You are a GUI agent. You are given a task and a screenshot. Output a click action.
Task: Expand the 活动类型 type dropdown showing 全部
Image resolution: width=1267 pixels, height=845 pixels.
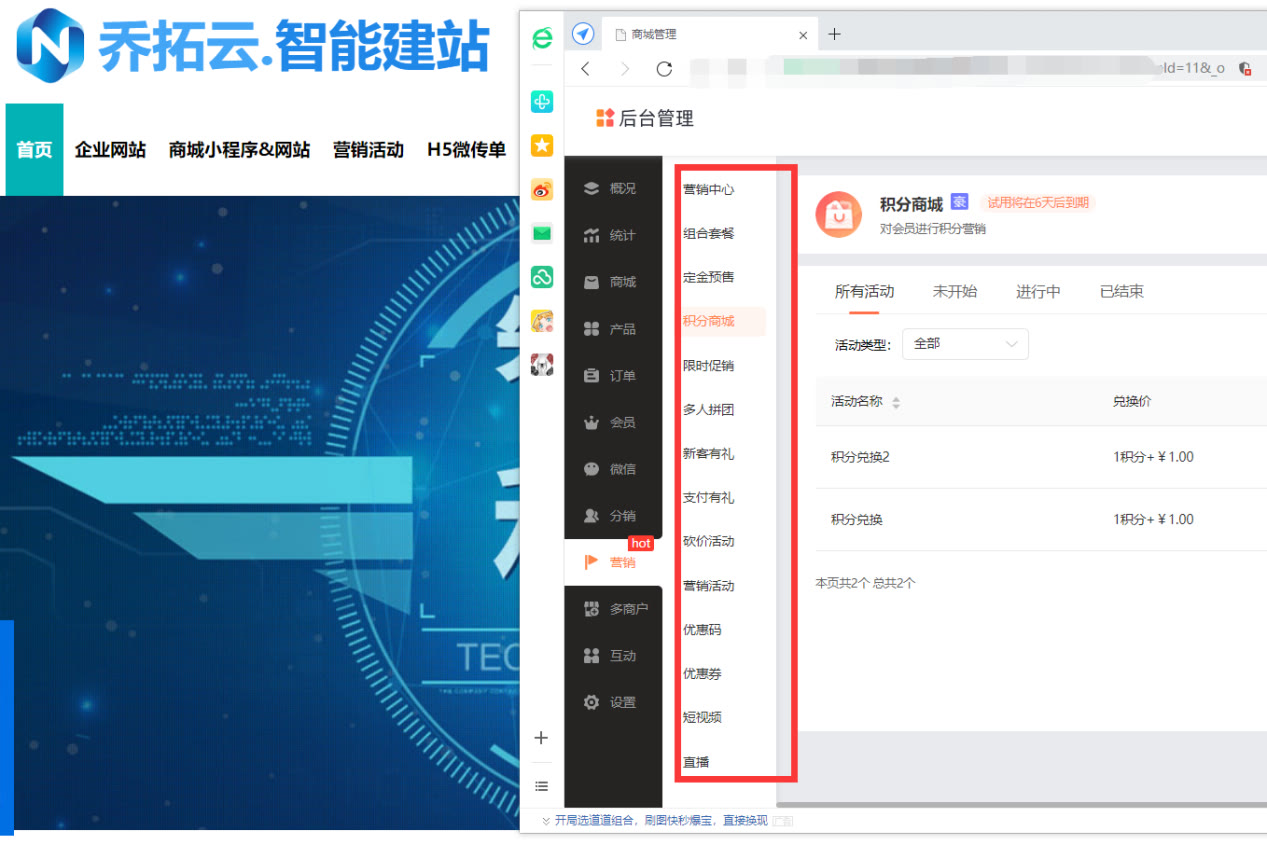(x=963, y=343)
